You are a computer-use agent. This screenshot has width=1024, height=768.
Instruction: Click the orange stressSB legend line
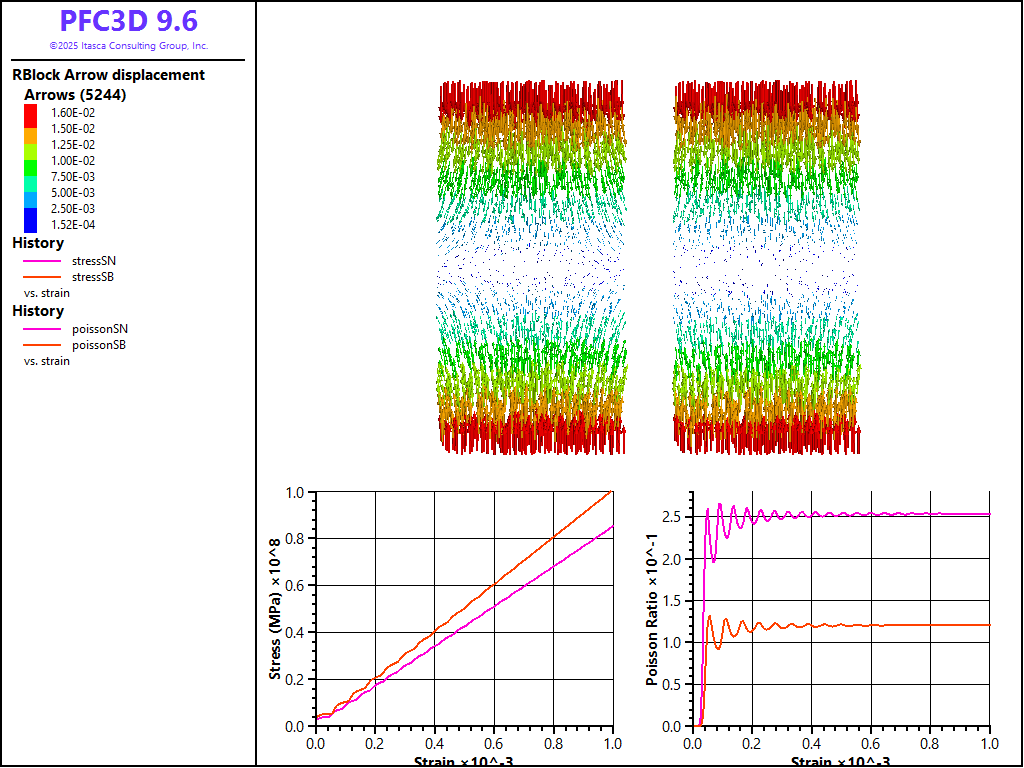42,277
